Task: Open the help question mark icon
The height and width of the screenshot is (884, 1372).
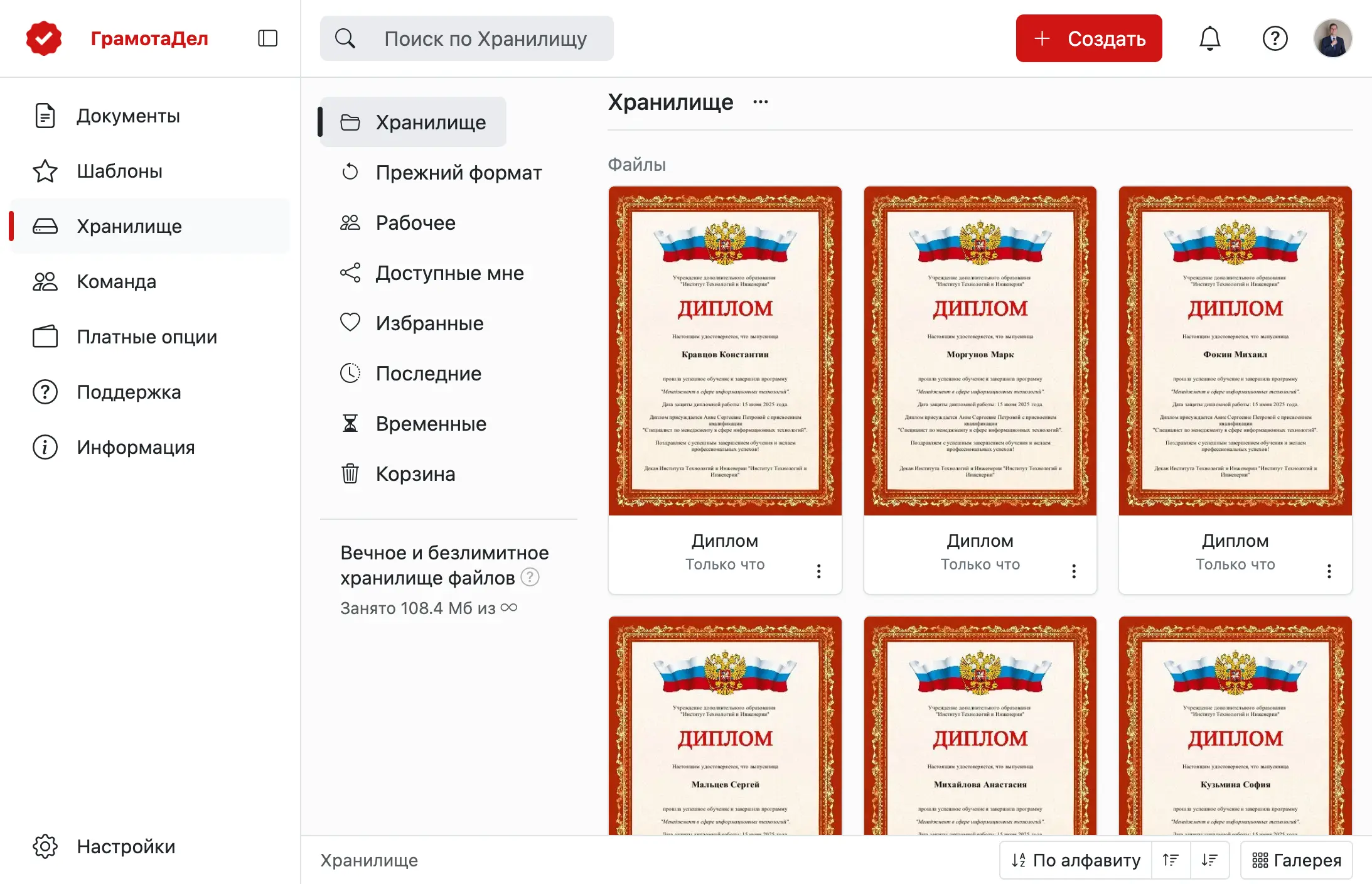Action: tap(1275, 38)
